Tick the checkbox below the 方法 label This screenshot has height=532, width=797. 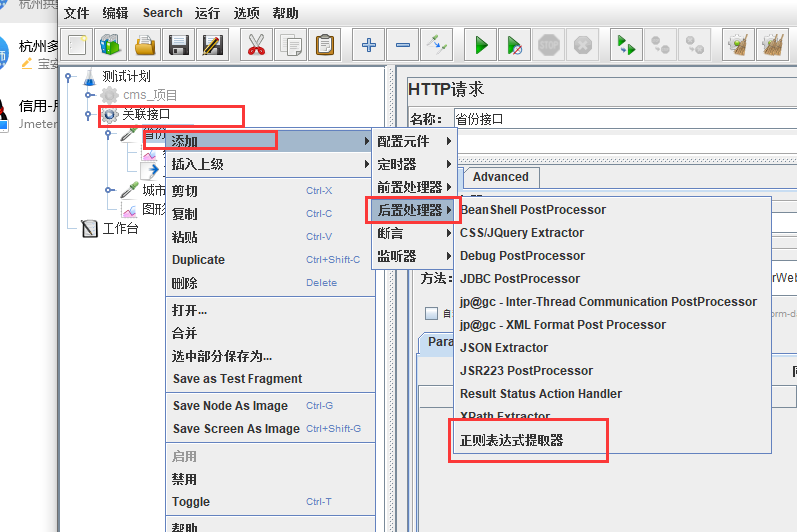tap(432, 314)
